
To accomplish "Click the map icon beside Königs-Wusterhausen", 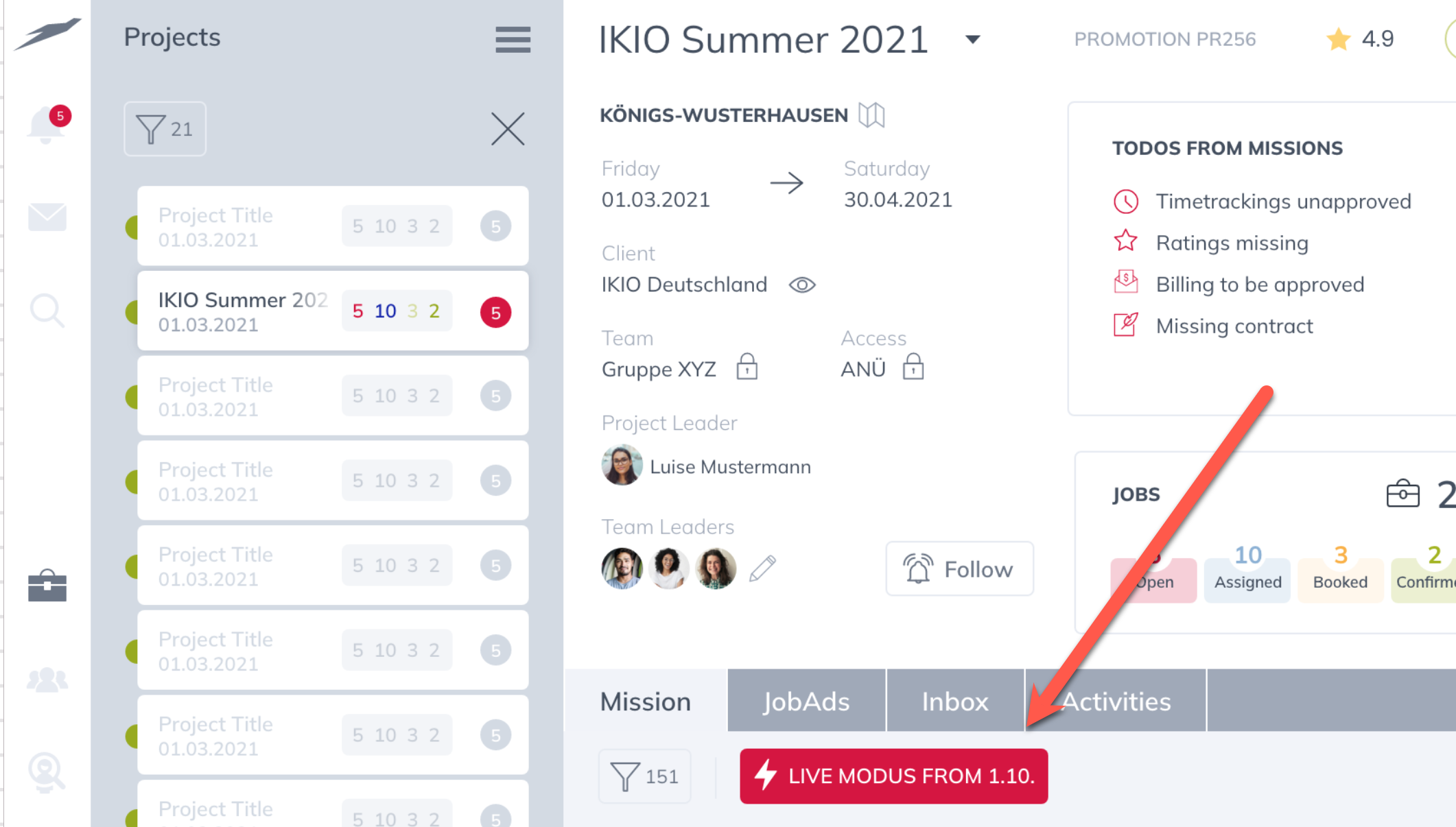I will (871, 115).
